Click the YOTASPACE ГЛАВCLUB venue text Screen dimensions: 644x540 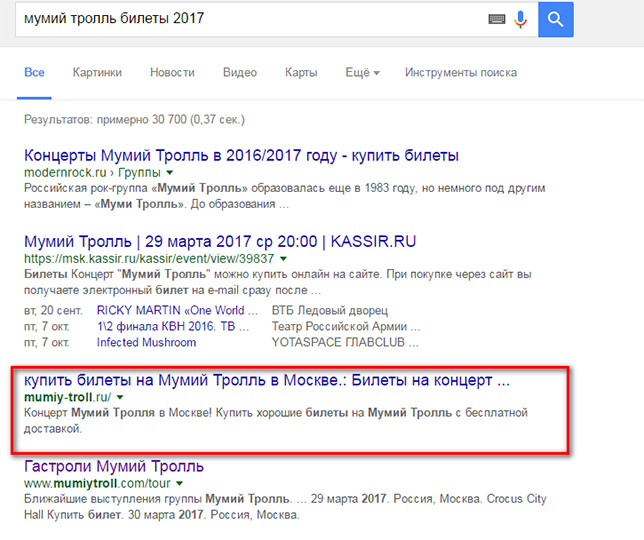pos(345,342)
